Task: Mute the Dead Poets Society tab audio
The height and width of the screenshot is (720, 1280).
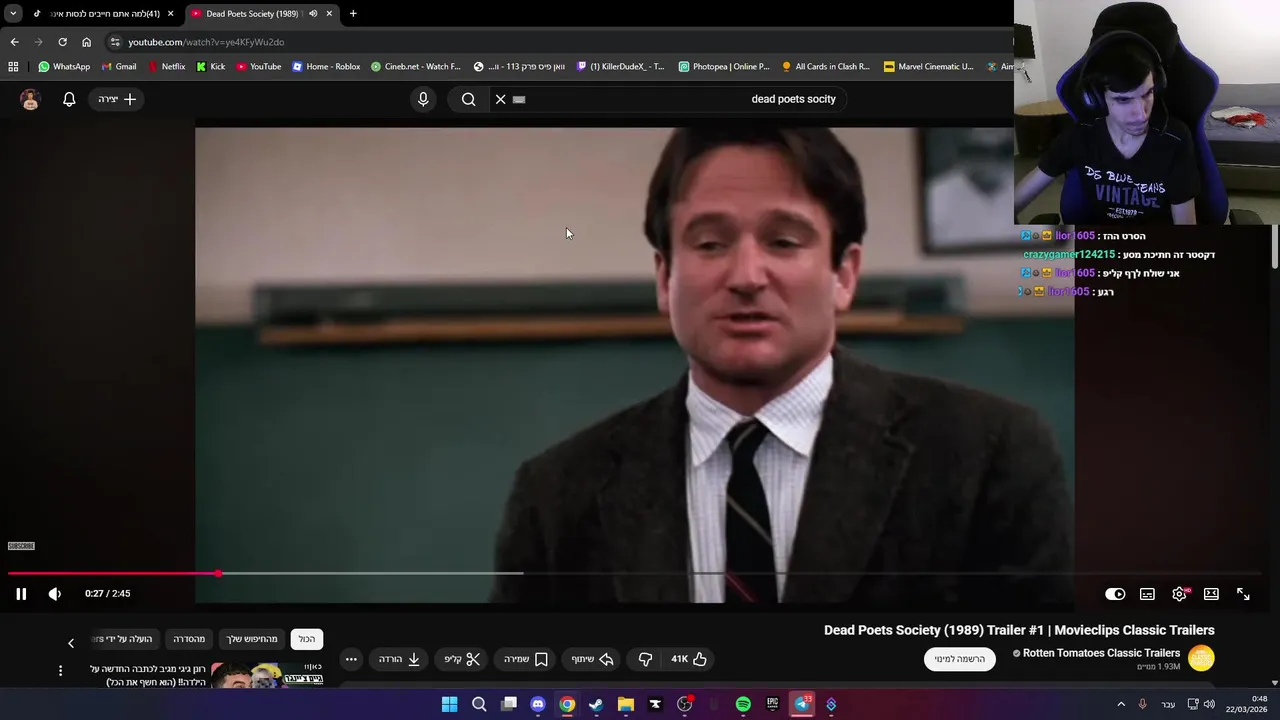Action: (313, 14)
